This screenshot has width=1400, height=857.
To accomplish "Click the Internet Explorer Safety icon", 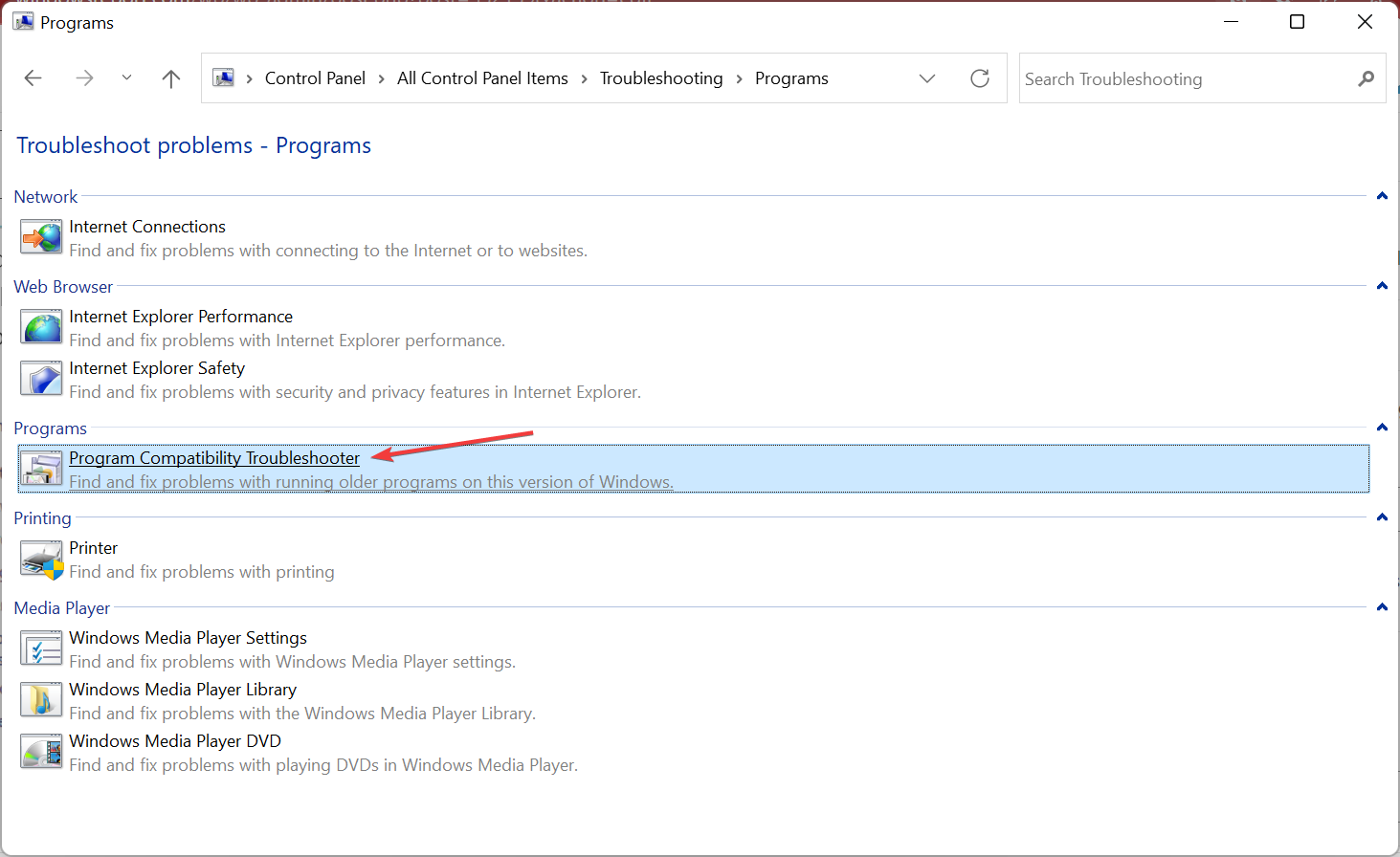I will click(41, 379).
